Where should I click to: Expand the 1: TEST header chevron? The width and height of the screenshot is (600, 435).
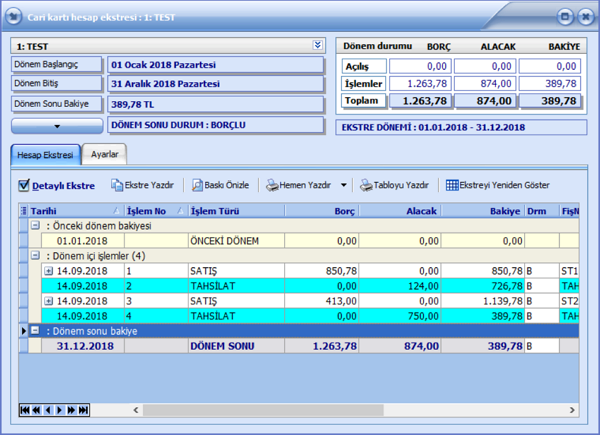[318, 45]
